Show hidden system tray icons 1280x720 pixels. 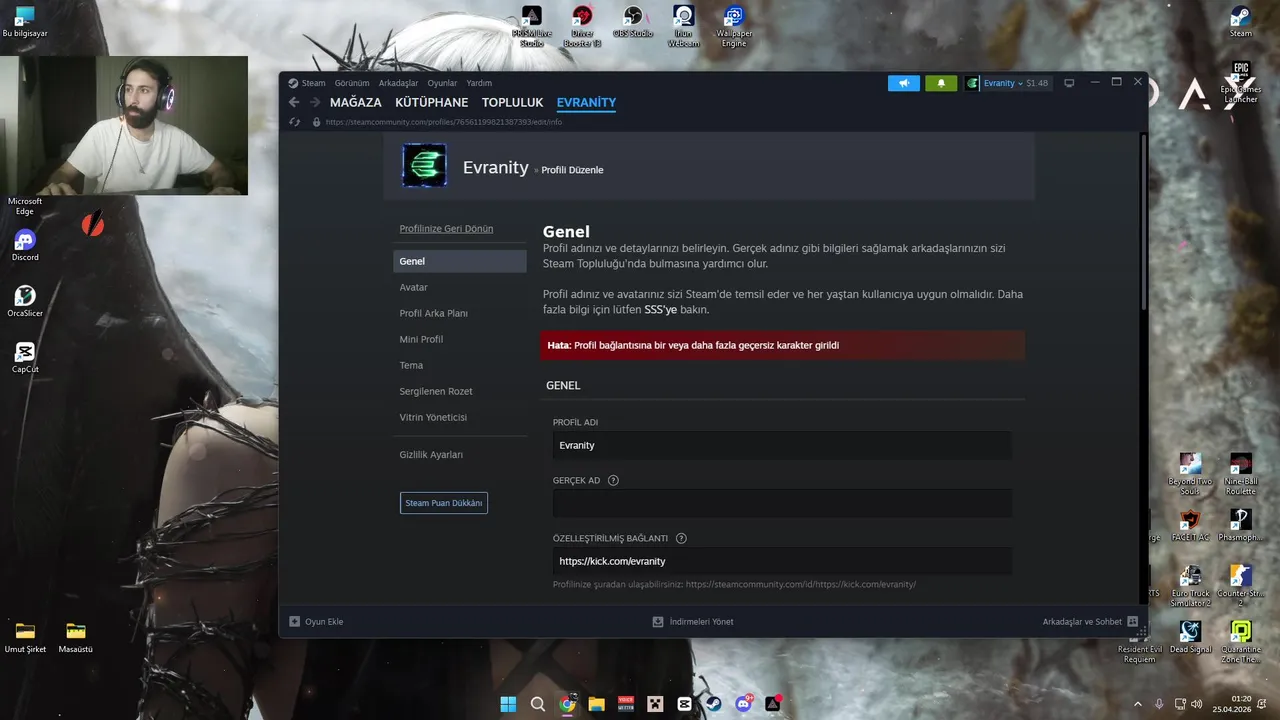(1137, 704)
